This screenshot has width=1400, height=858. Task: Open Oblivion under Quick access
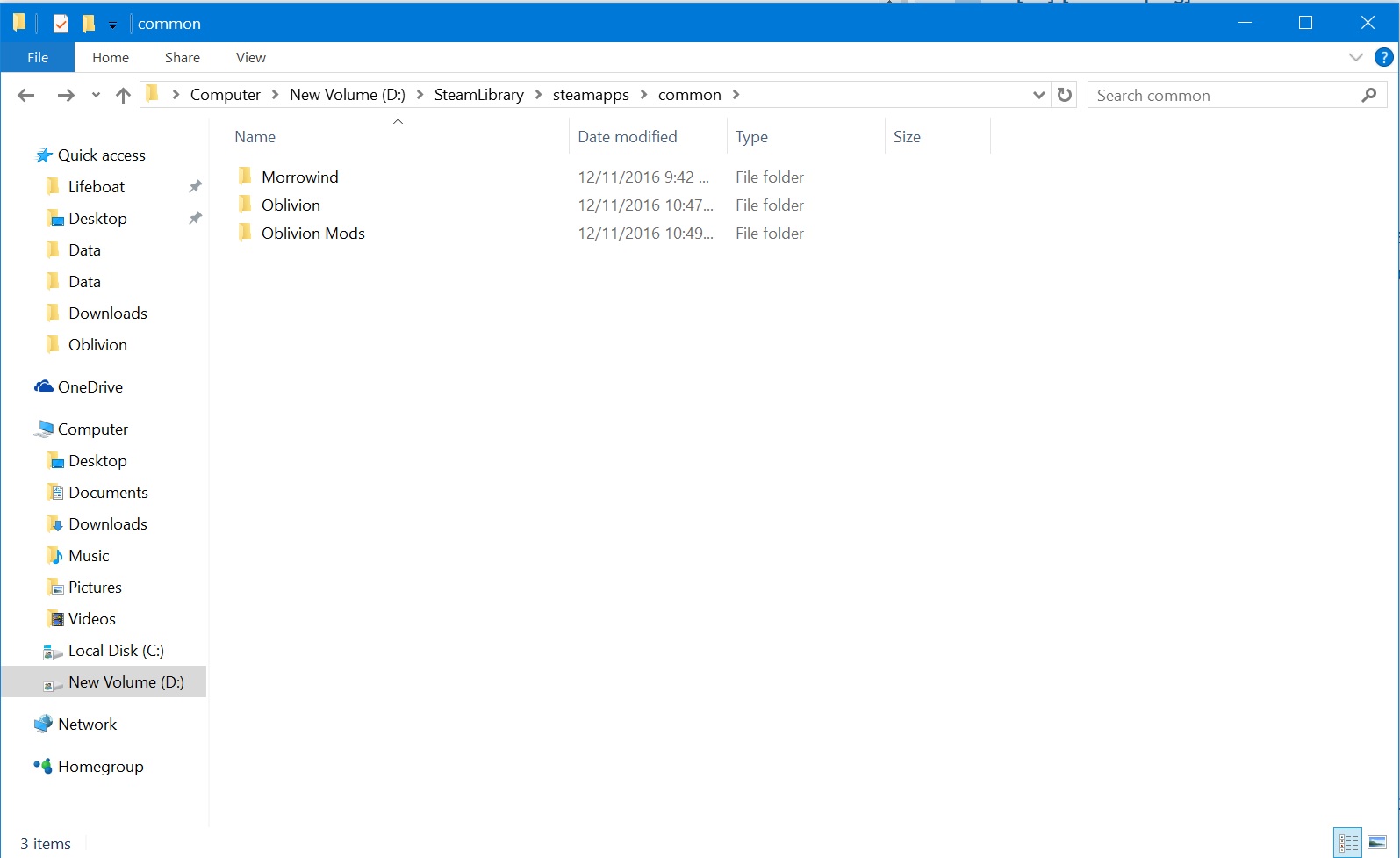tap(98, 345)
